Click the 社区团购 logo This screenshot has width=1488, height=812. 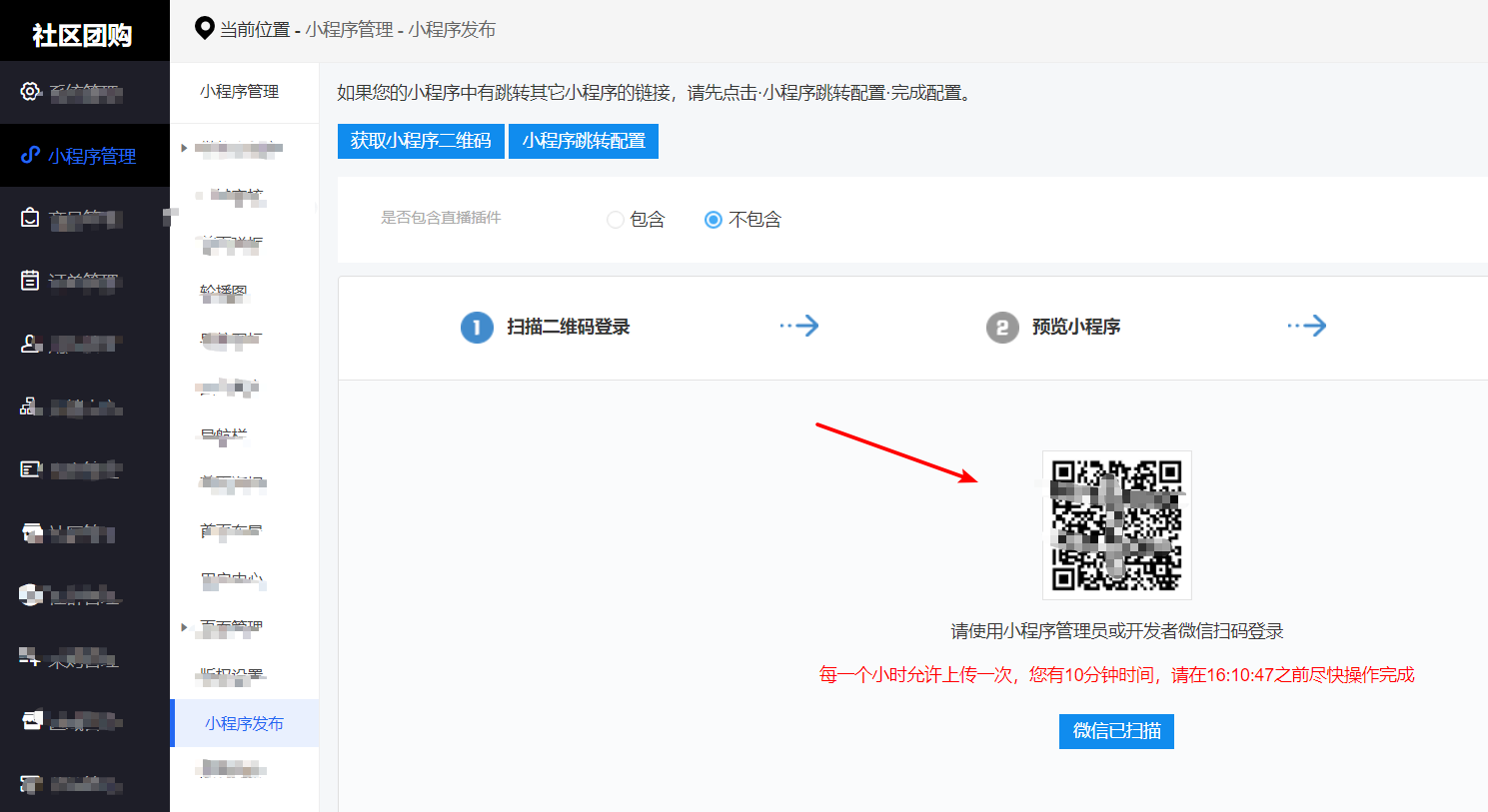coord(82,35)
